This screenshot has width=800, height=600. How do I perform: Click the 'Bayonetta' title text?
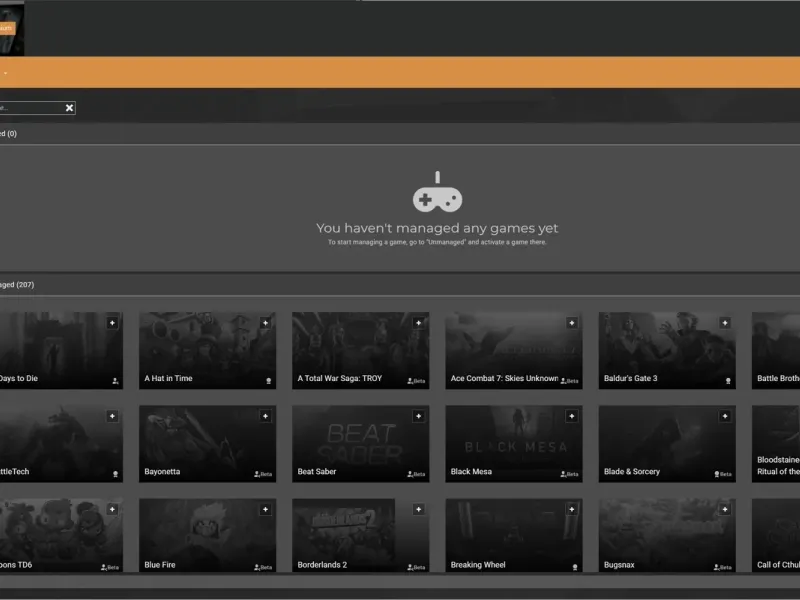click(x=162, y=471)
